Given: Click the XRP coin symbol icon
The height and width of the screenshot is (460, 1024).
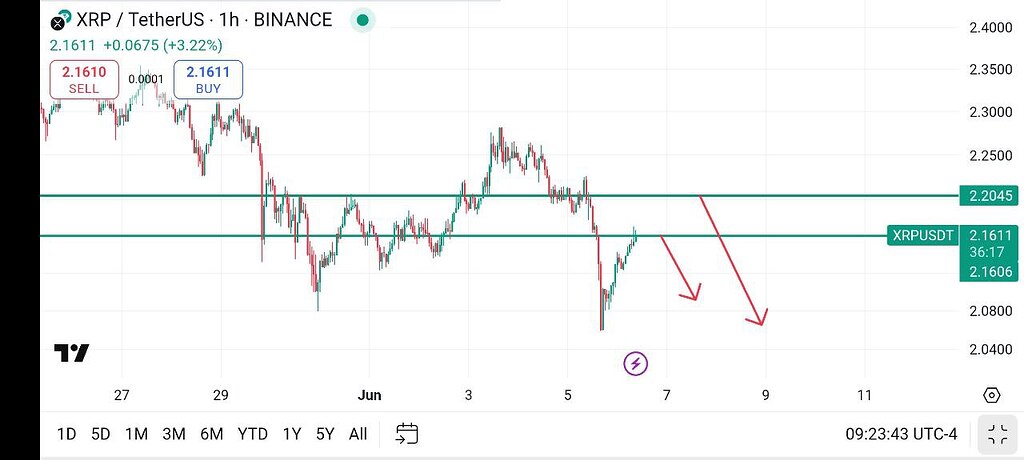Looking at the screenshot, I should point(61,20).
